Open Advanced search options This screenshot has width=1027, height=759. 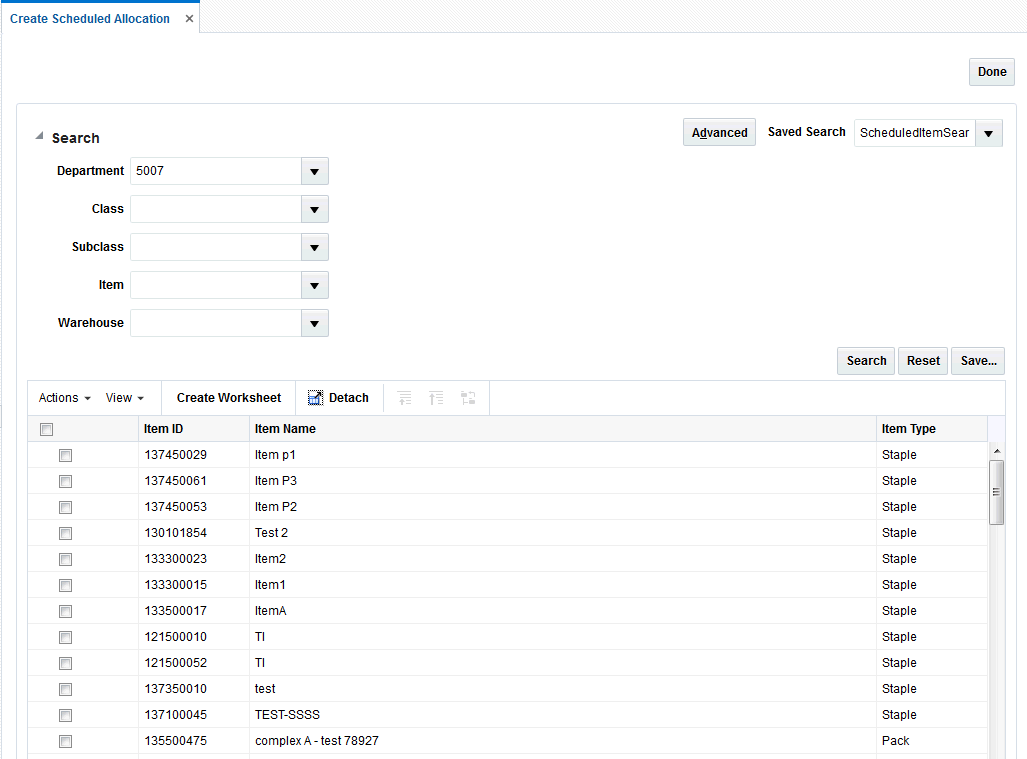pos(719,131)
